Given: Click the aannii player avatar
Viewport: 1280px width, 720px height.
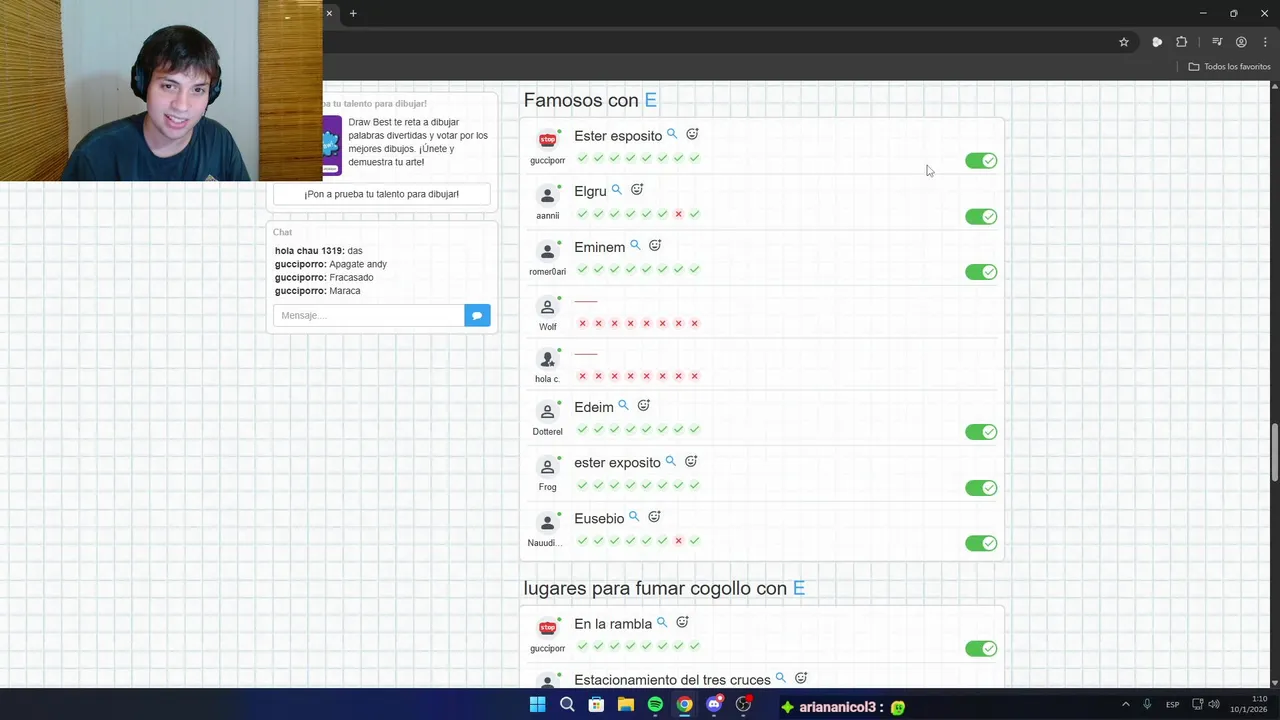Looking at the screenshot, I should [547, 196].
